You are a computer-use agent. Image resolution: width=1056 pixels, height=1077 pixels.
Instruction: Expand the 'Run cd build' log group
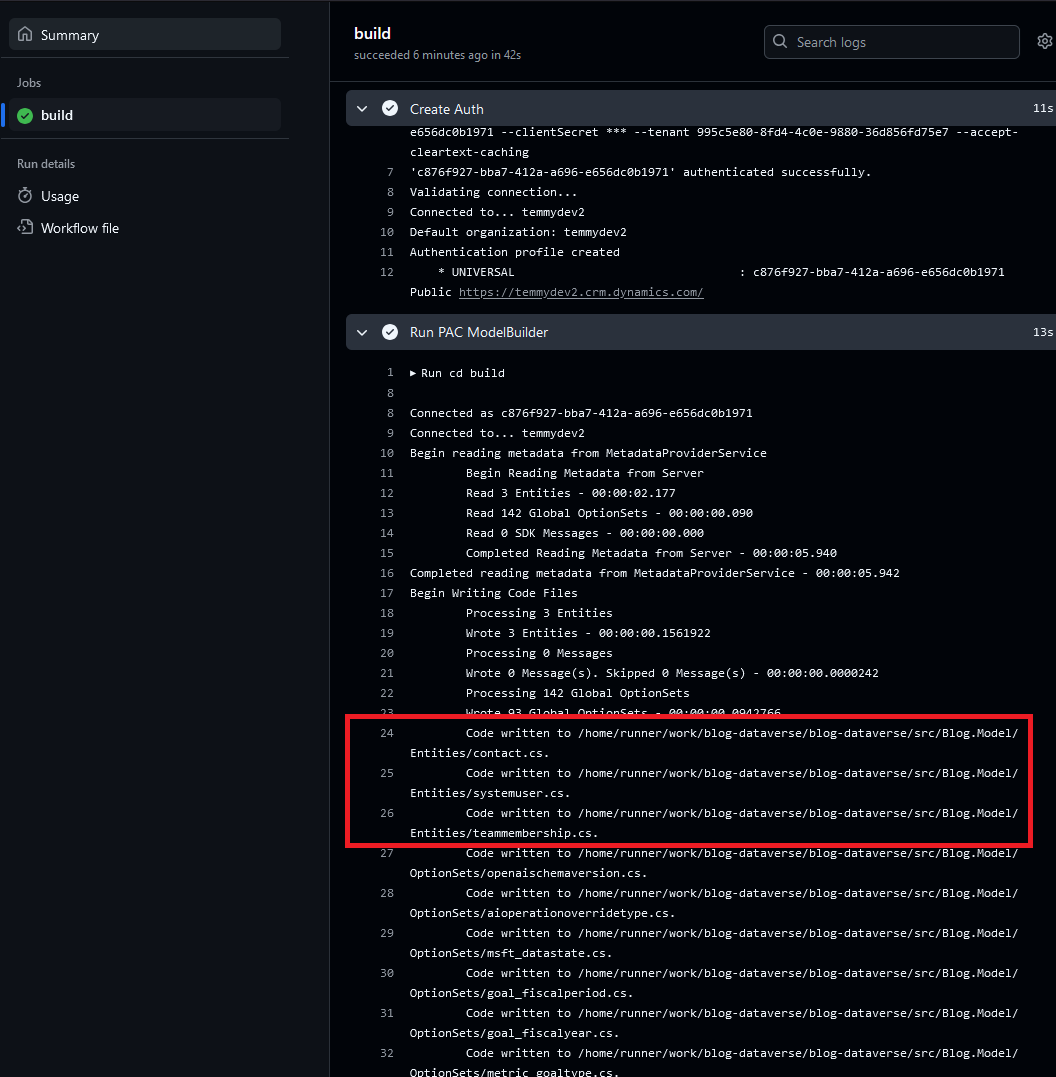(457, 373)
